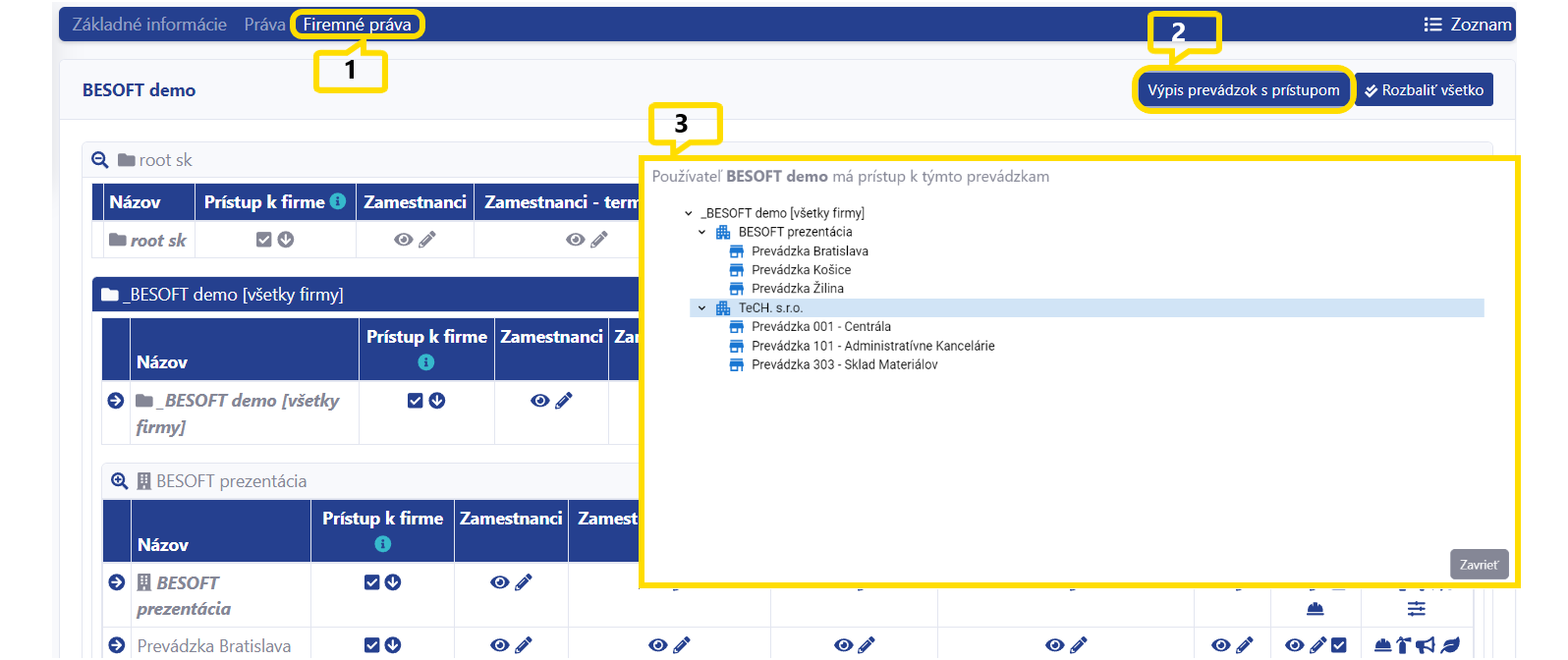This screenshot has height=660, width=1568.
Task: Click the Zamestnanci header in BESOFT prezentácia table
Action: pyautogui.click(x=511, y=519)
